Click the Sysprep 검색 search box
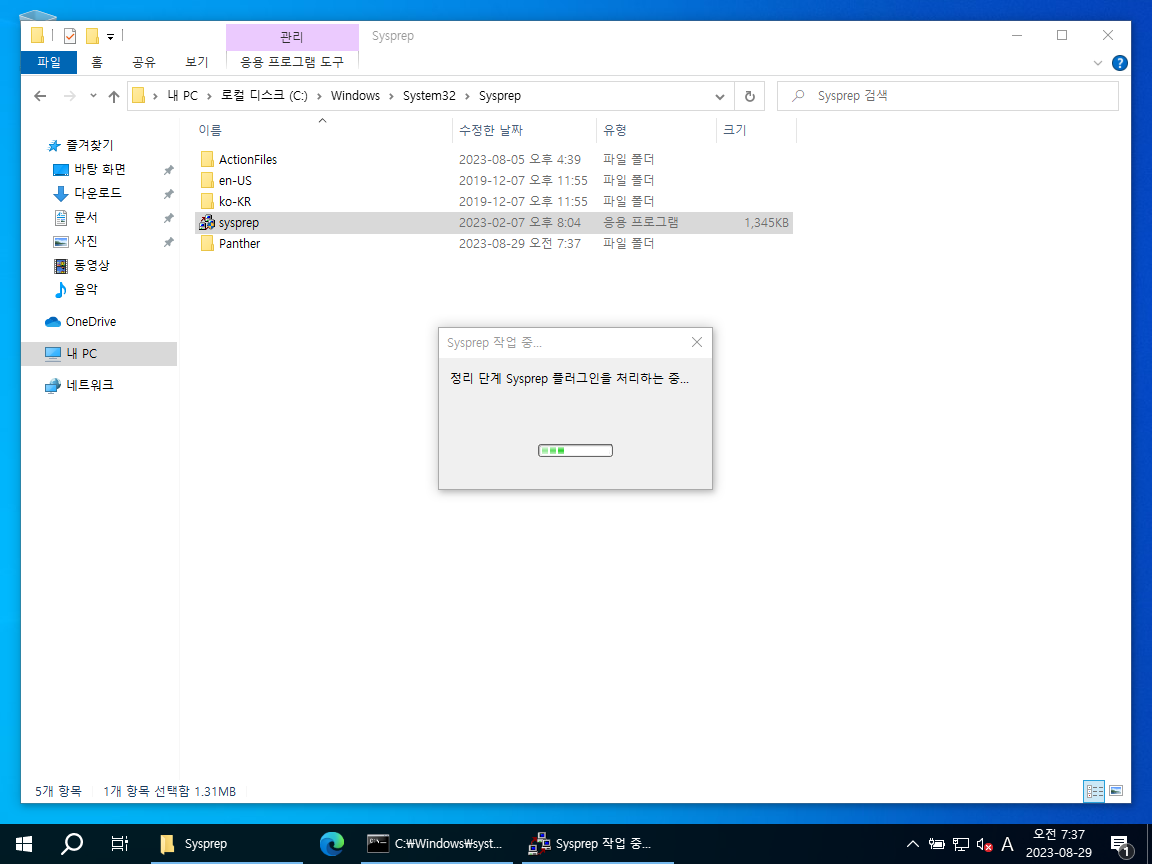 pos(948,96)
